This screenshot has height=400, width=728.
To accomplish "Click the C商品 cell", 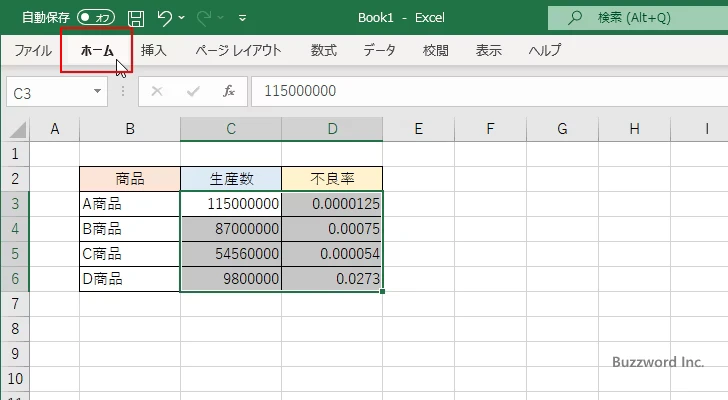I will (130, 254).
